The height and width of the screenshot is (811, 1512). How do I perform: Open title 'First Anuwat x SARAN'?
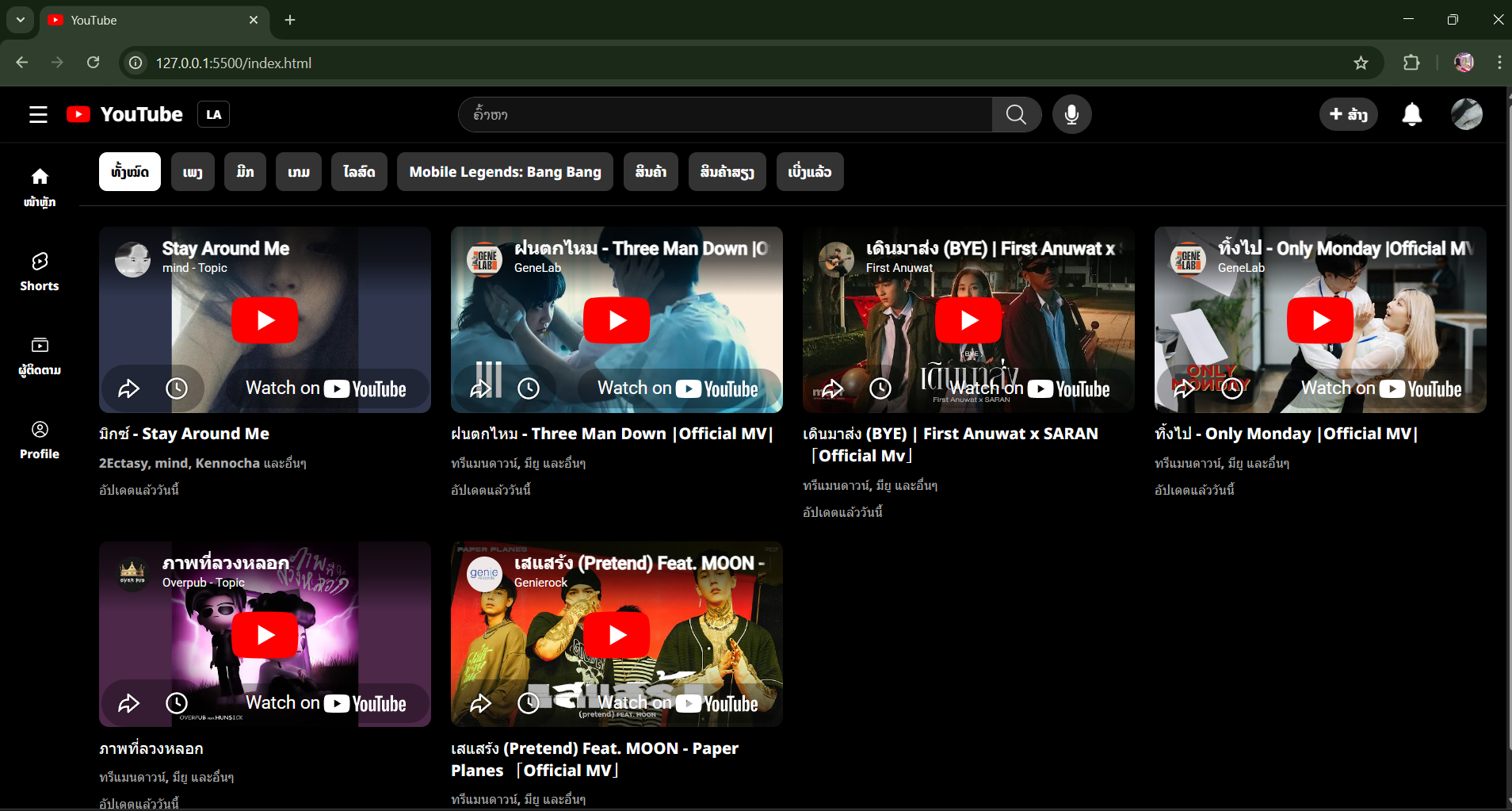coord(950,445)
